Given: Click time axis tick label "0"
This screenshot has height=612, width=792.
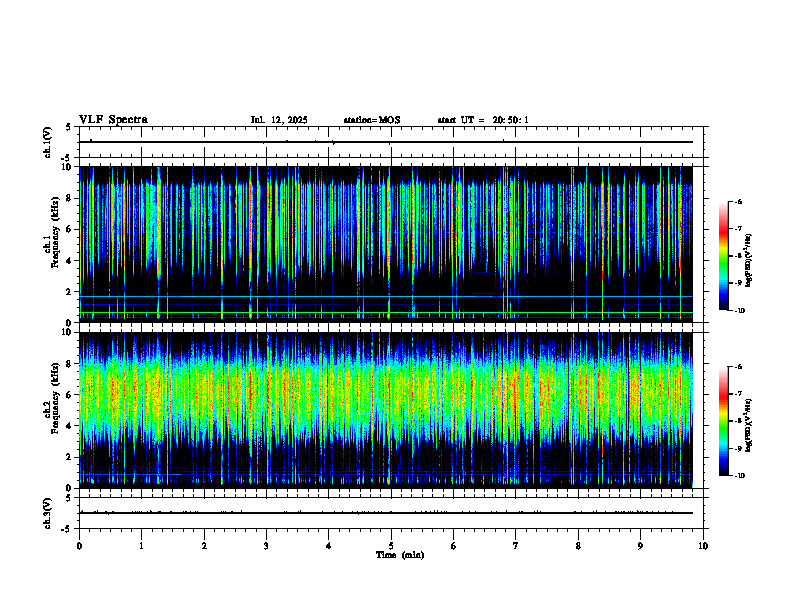Looking at the screenshot, I should tap(79, 546).
